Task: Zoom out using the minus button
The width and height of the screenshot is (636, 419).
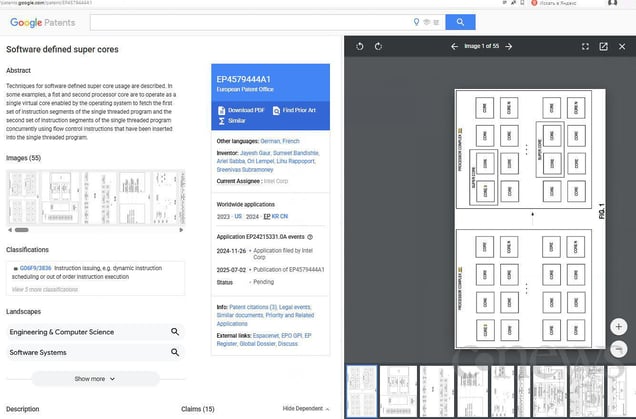Action: (619, 348)
